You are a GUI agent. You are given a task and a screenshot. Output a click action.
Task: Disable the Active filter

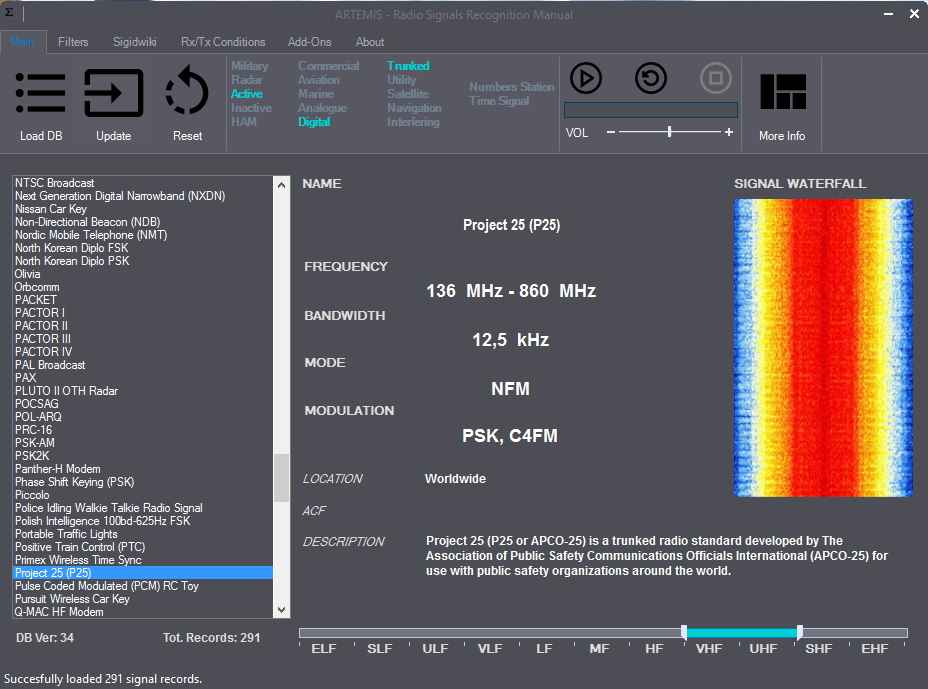pyautogui.click(x=247, y=94)
